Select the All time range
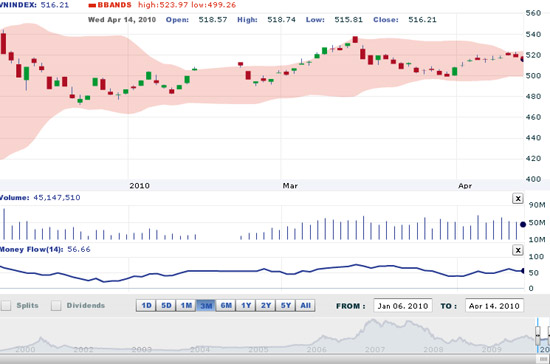 (x=306, y=305)
